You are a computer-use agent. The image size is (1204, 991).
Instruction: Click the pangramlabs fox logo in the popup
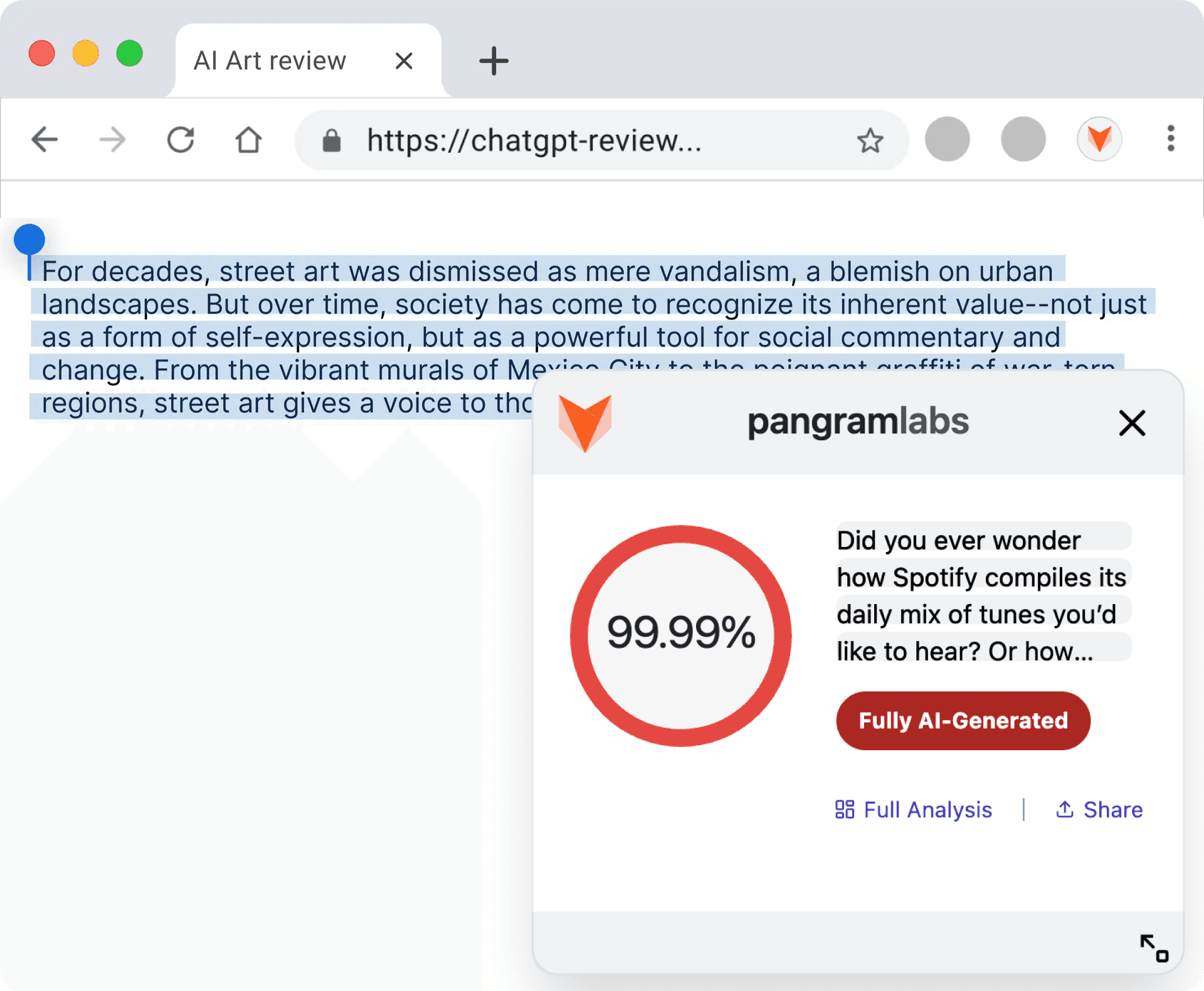[584, 422]
